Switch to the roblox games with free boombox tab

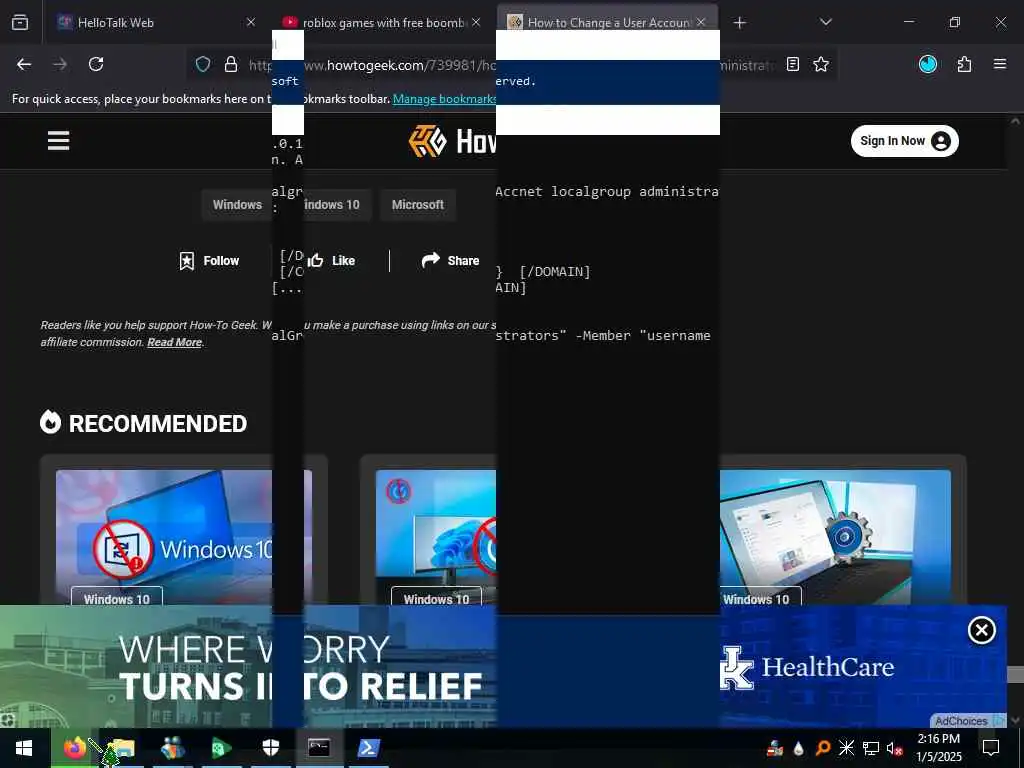pyautogui.click(x=383, y=23)
